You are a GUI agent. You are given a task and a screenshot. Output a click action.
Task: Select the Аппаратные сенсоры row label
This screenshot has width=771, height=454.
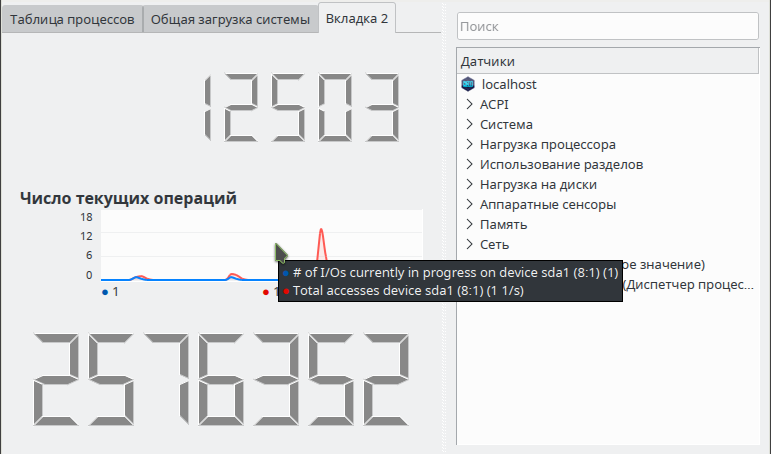tap(548, 205)
